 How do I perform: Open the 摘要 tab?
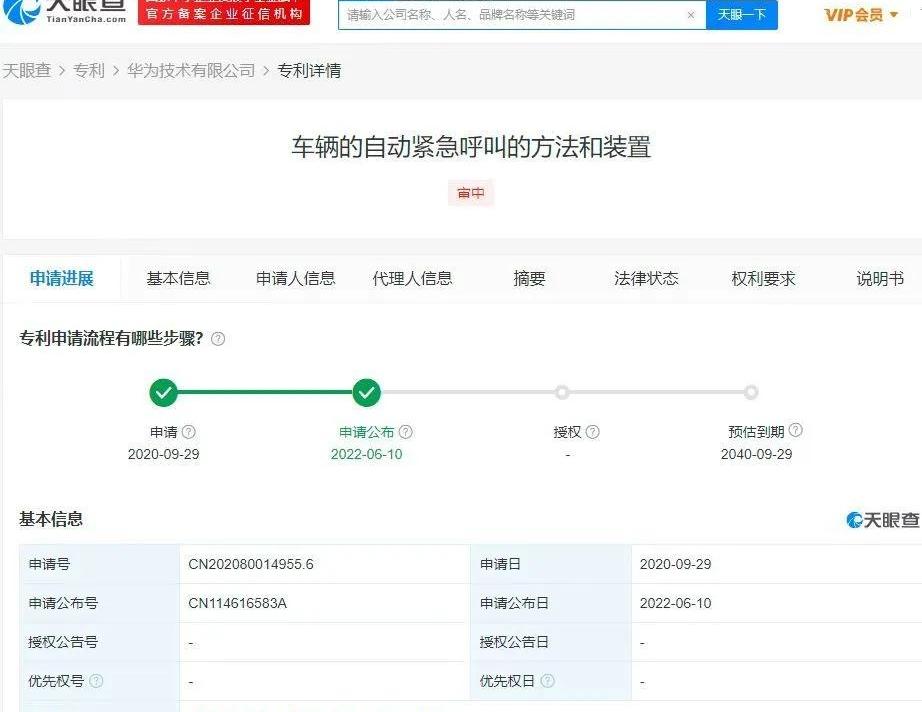[x=529, y=278]
